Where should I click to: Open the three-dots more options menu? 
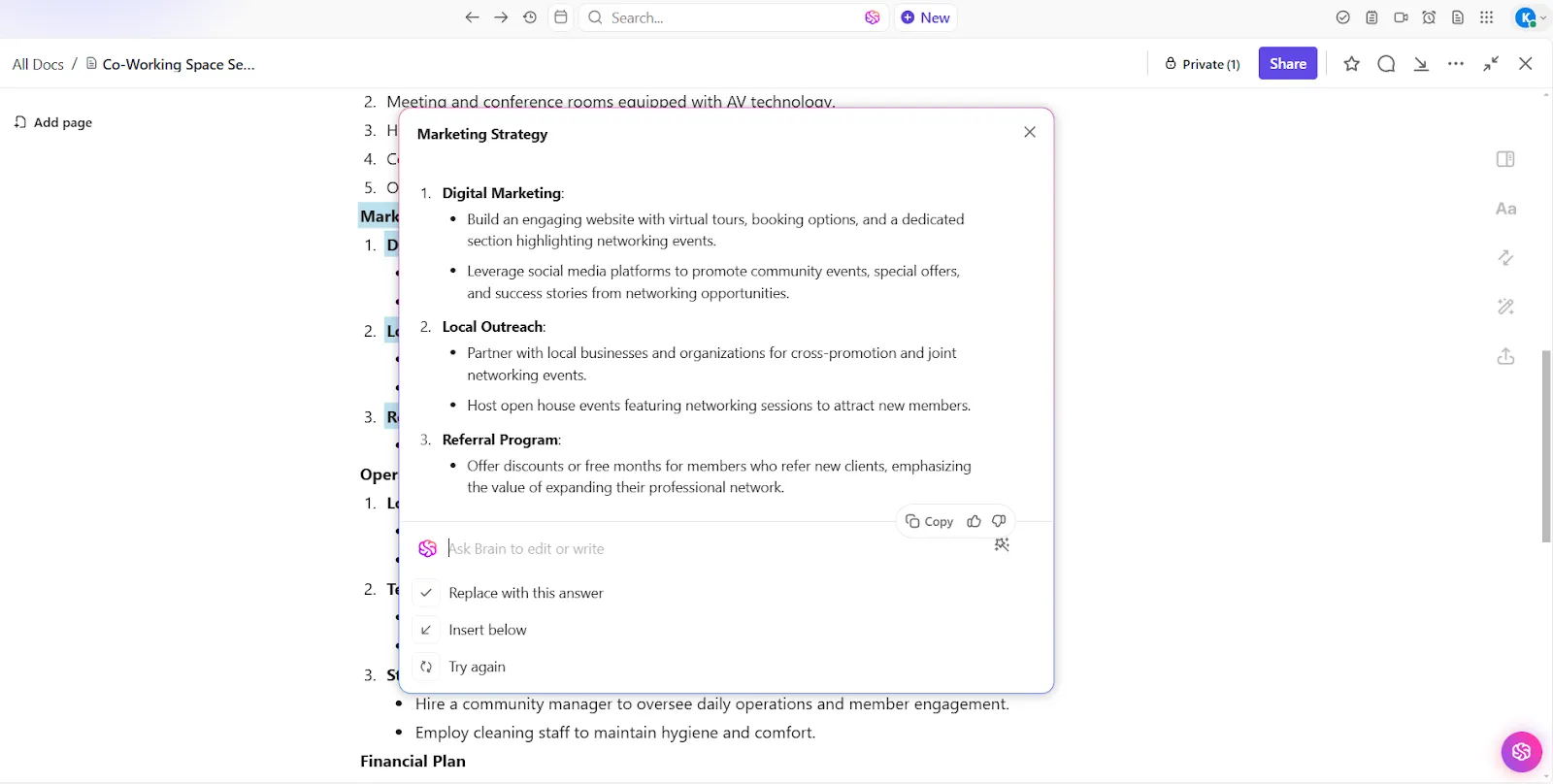point(1456,64)
